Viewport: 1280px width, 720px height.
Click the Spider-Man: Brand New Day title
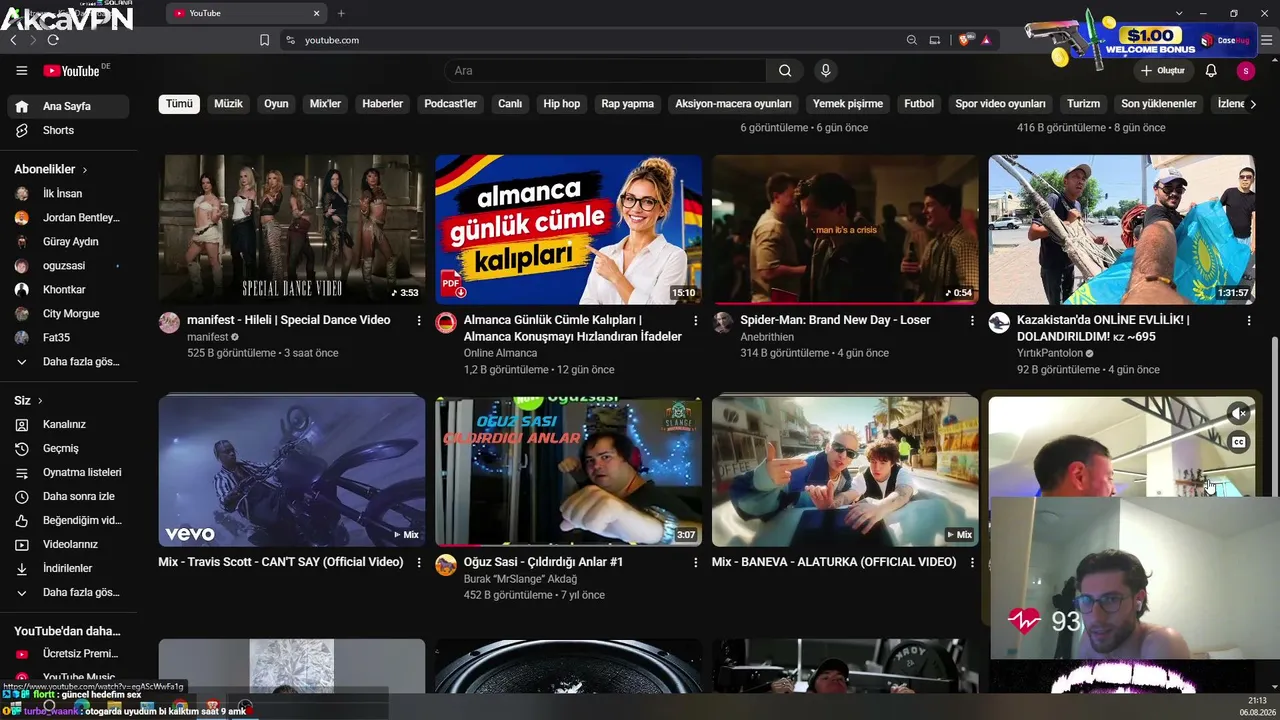[x=836, y=320]
